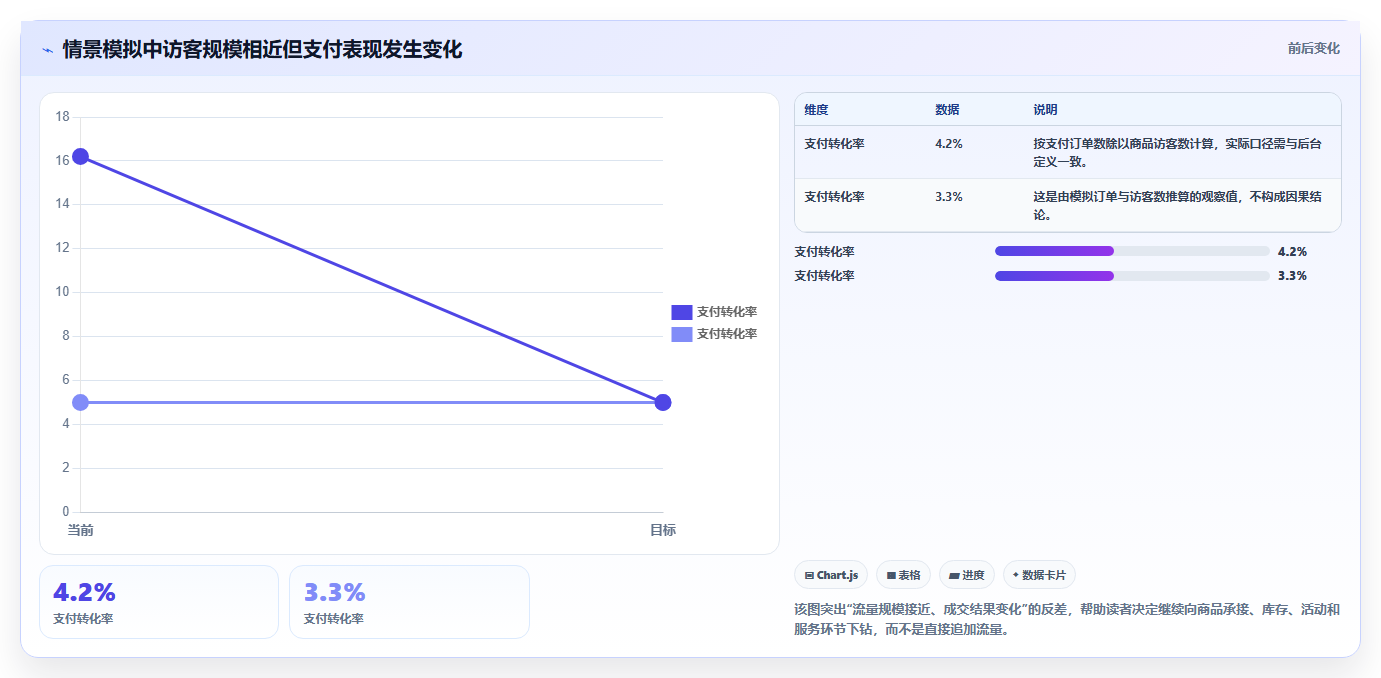Select the 3.3% cell in the table

949,197
